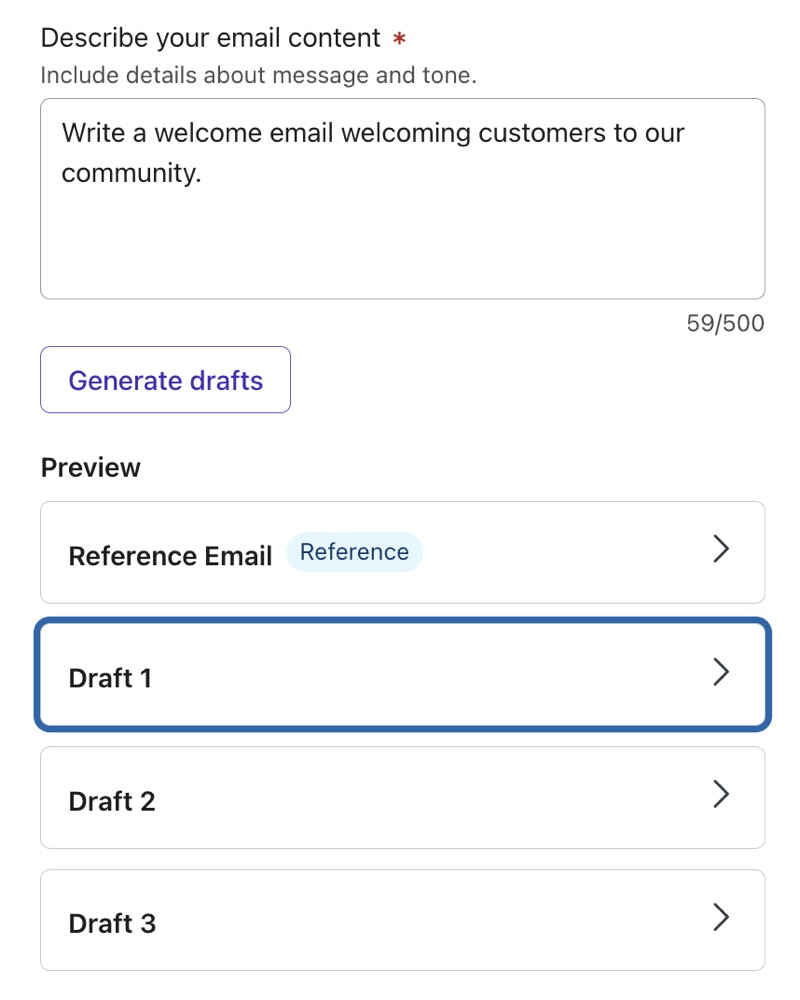Click the red required asterisk
Screen dimensions: 800x1000
click(x=399, y=40)
